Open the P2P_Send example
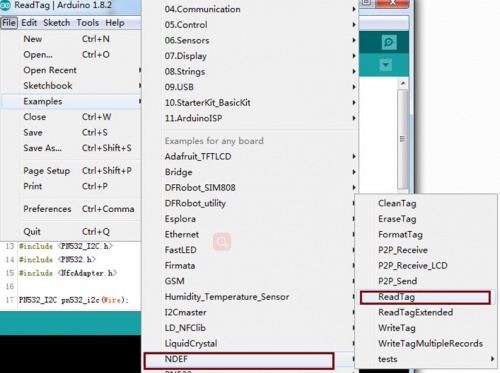500x373 pixels. coord(426,281)
